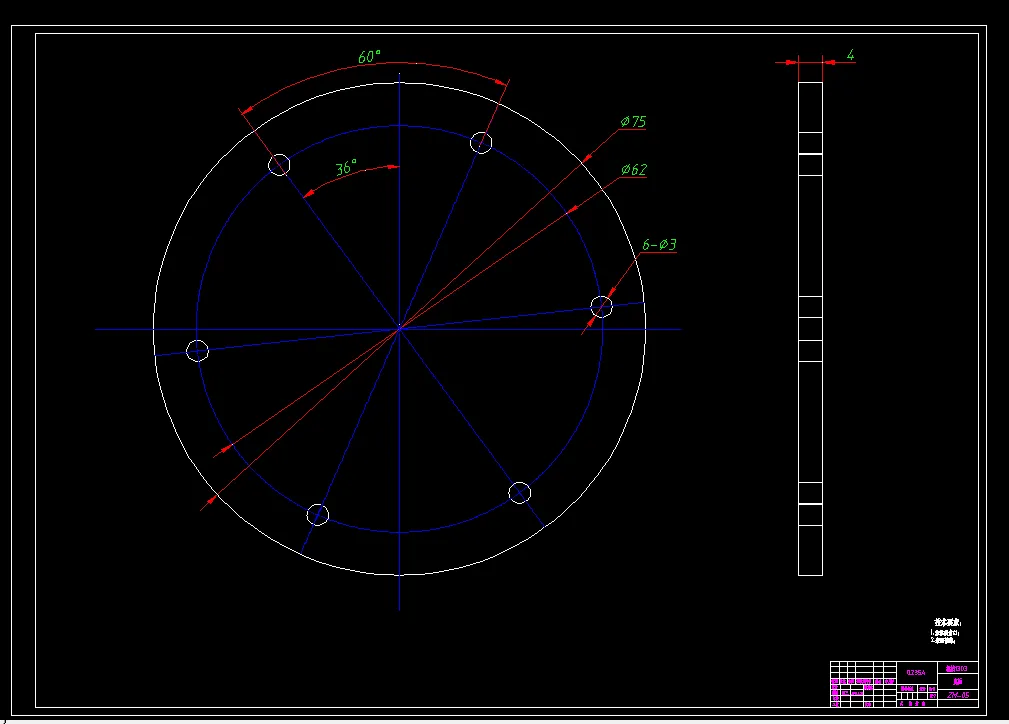Image resolution: width=1009 pixels, height=724 pixels.
Task: Pick the 6-Ø3 hole callout text
Action: click(660, 245)
